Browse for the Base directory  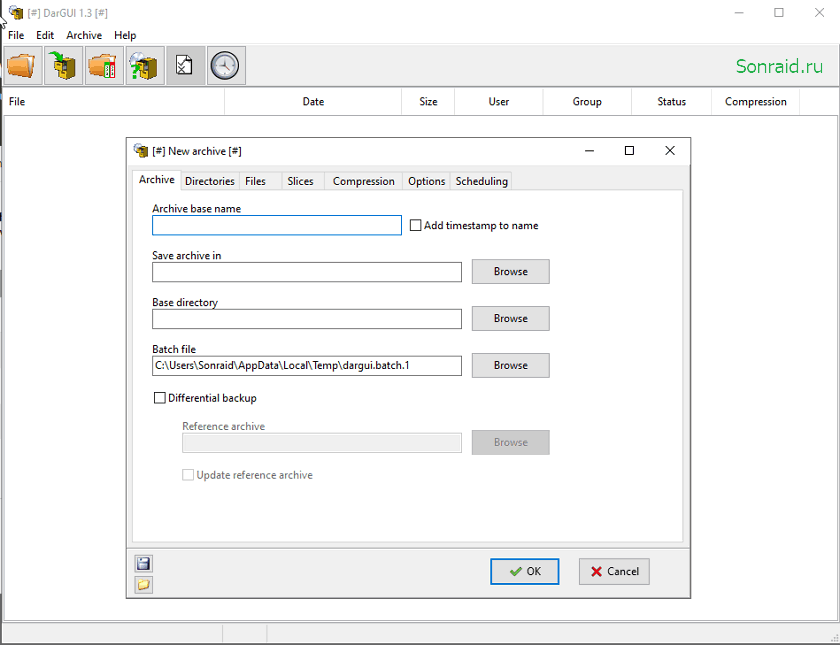(x=511, y=318)
